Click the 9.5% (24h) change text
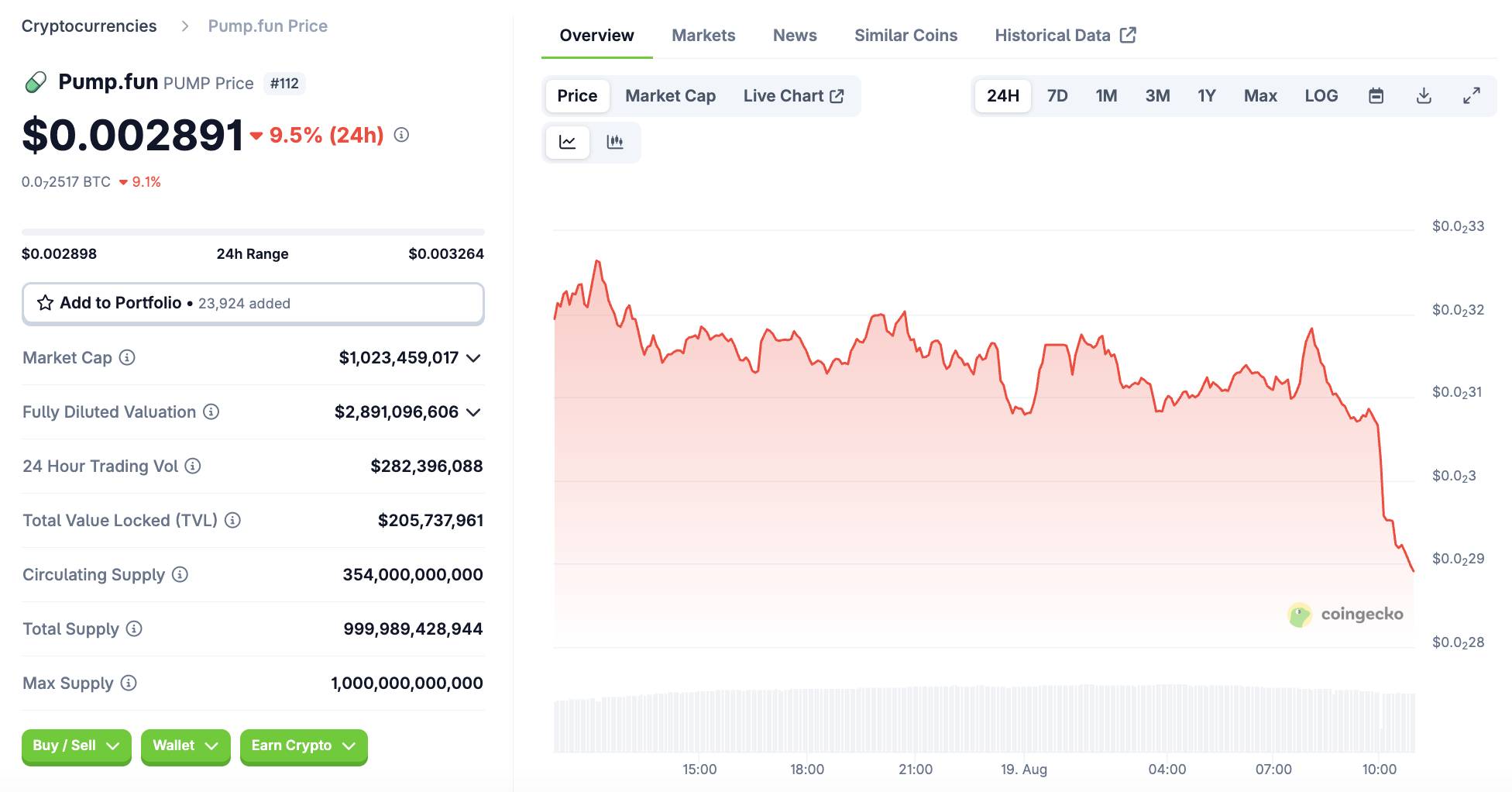The height and width of the screenshot is (792, 1512). click(x=327, y=136)
